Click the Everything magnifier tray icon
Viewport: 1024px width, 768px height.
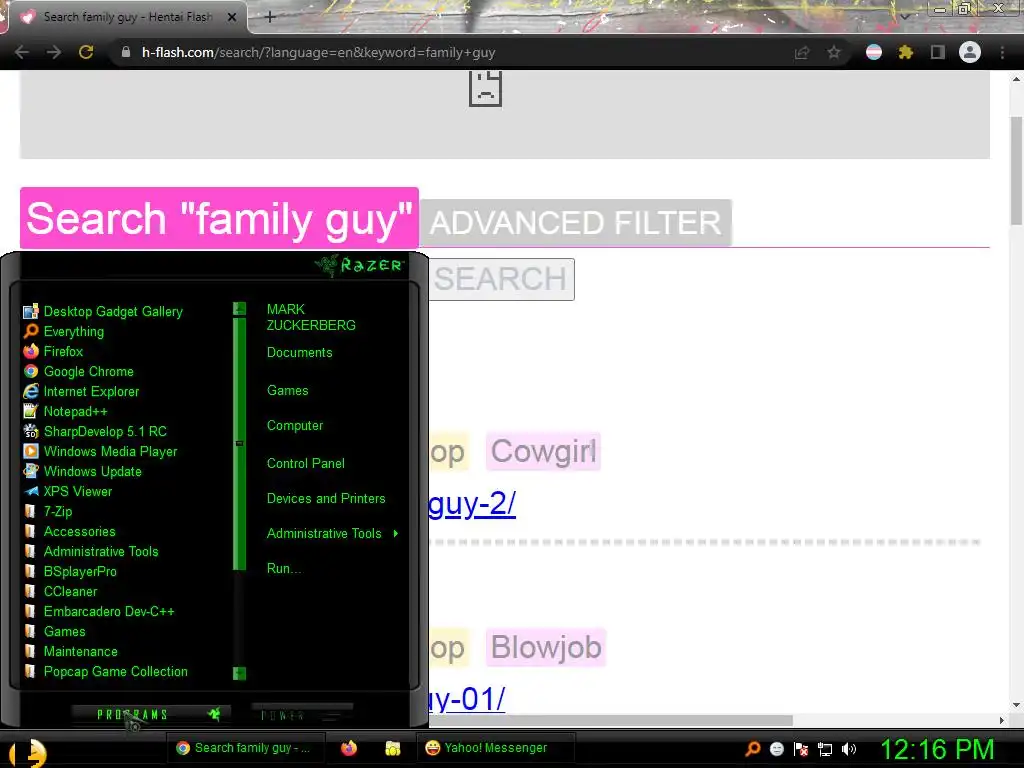pos(752,749)
